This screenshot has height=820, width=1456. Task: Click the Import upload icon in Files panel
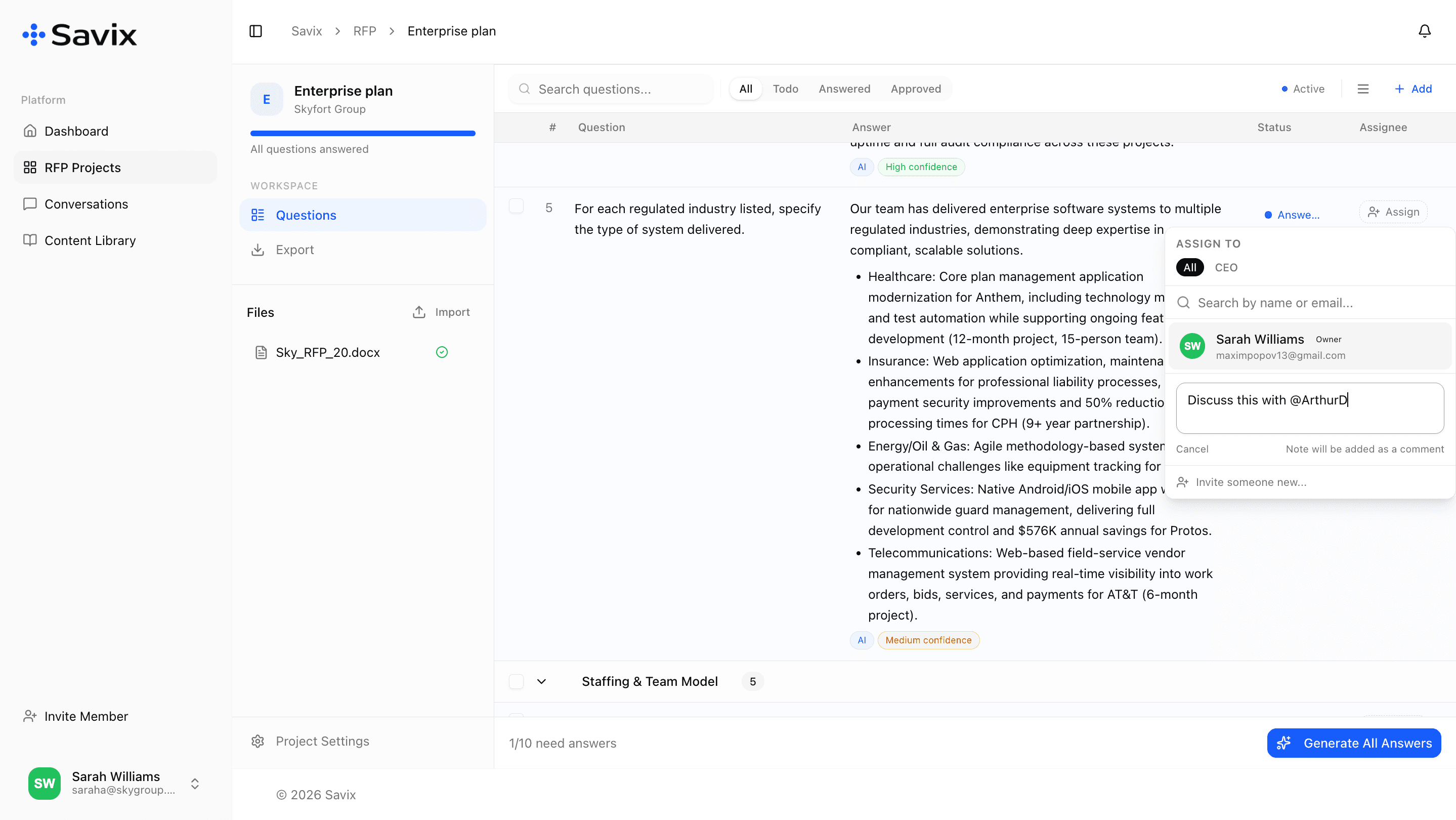(x=419, y=312)
